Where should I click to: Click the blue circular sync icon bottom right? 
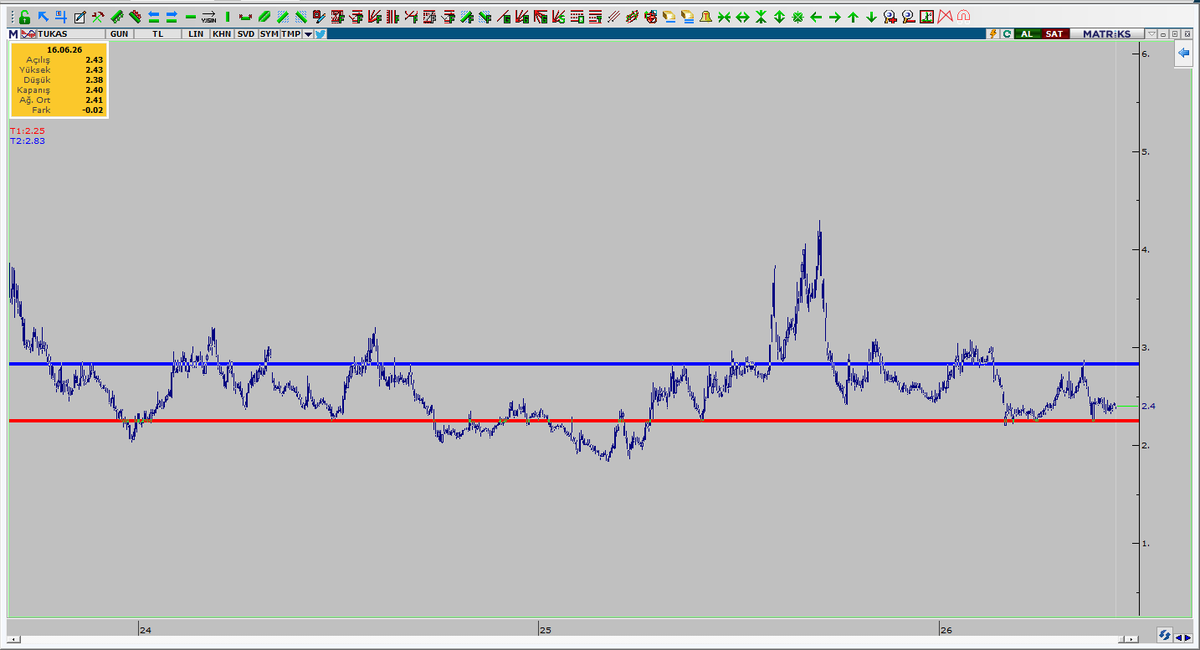coord(1165,635)
